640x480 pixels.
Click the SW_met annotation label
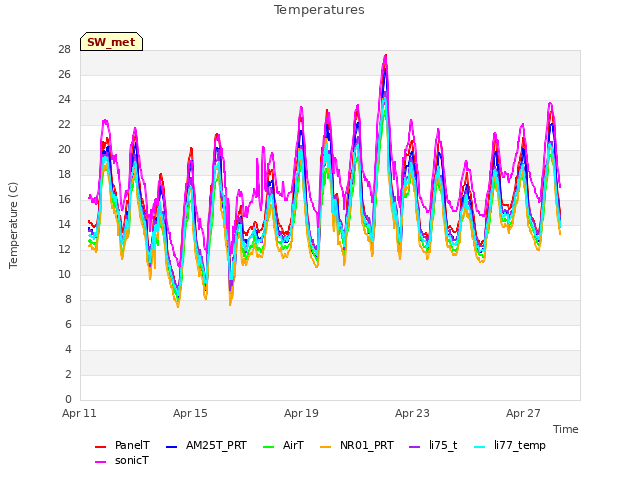coord(111,42)
